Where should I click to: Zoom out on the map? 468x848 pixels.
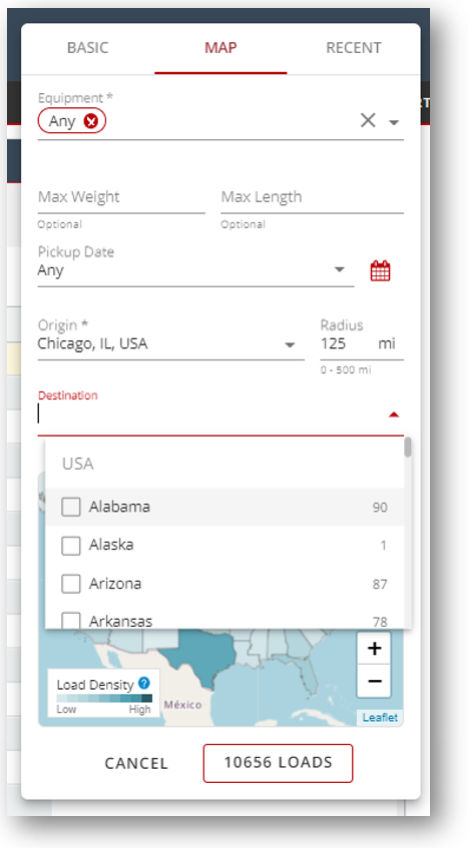pos(374,681)
